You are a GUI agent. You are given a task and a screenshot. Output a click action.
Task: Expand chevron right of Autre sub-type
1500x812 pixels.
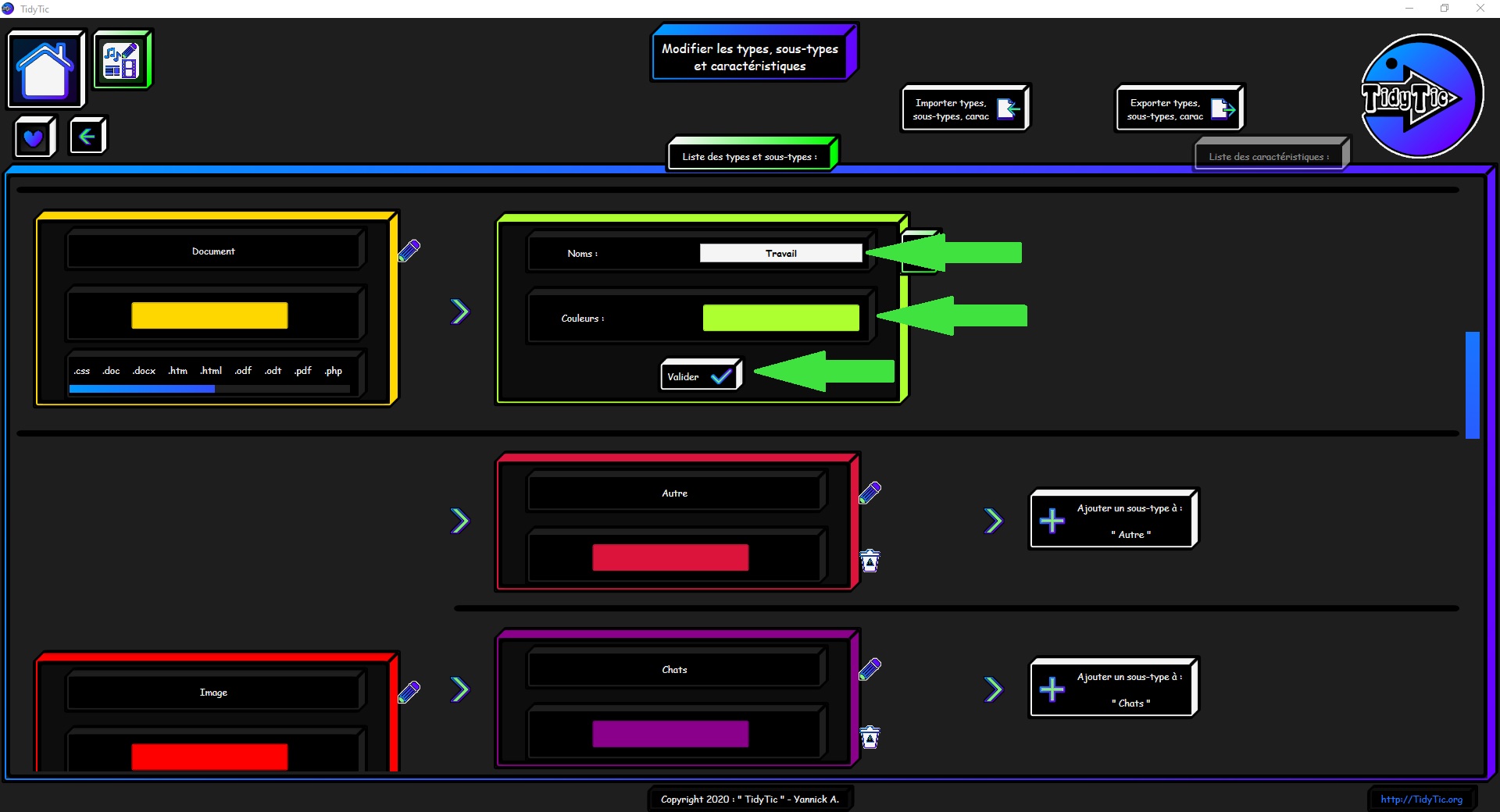[994, 520]
